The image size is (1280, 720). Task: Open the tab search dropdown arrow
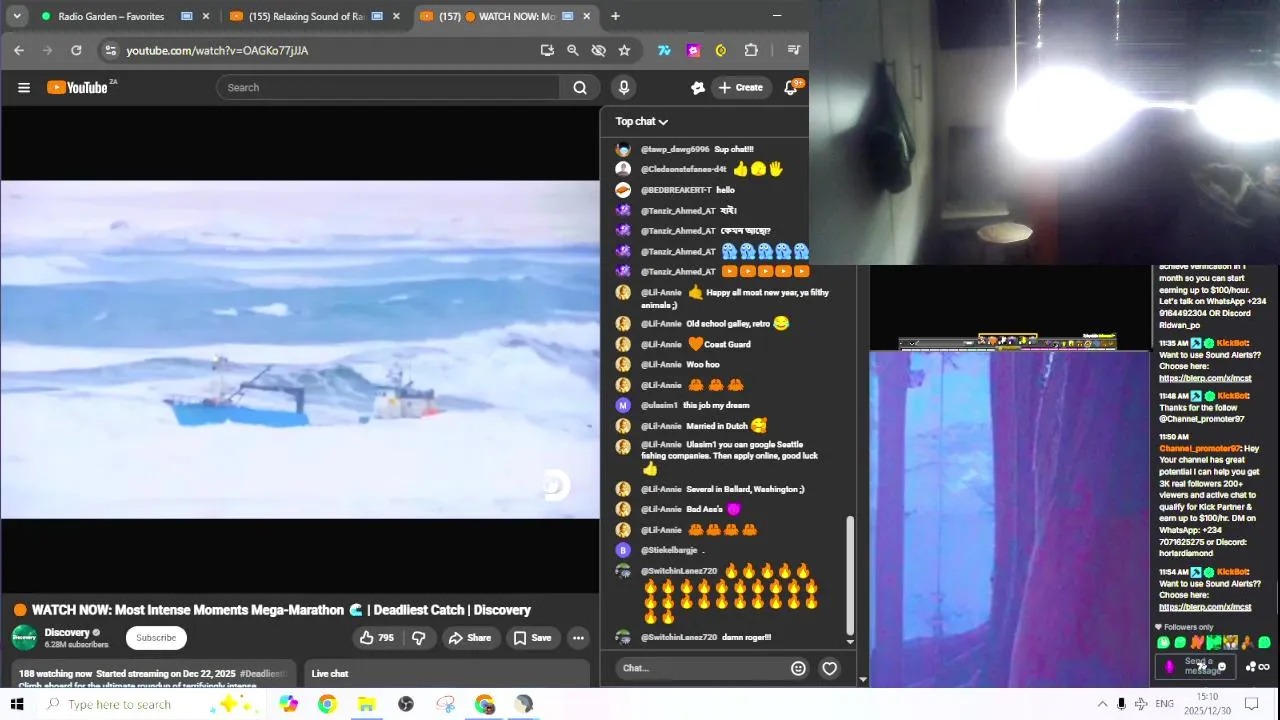[17, 16]
